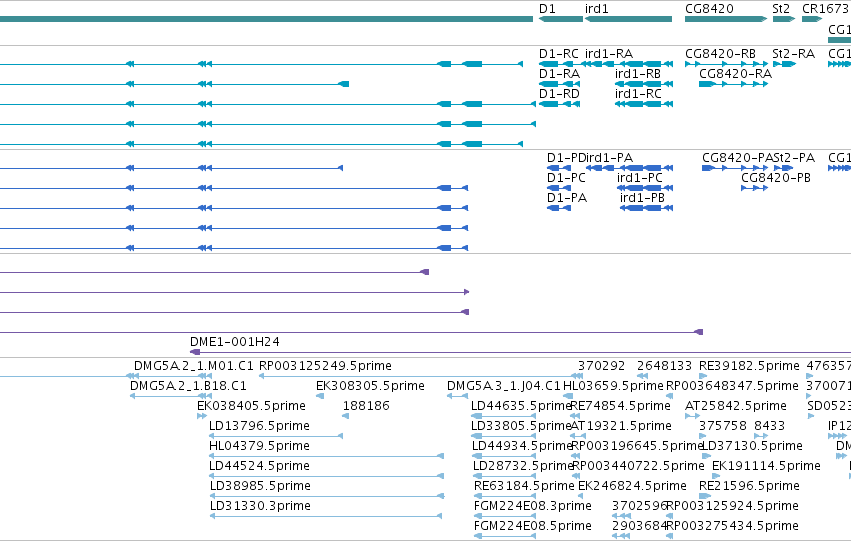Click EST RE21596.5prime
Image resolution: width=851 pixels, height=541 pixels.
(705, 497)
